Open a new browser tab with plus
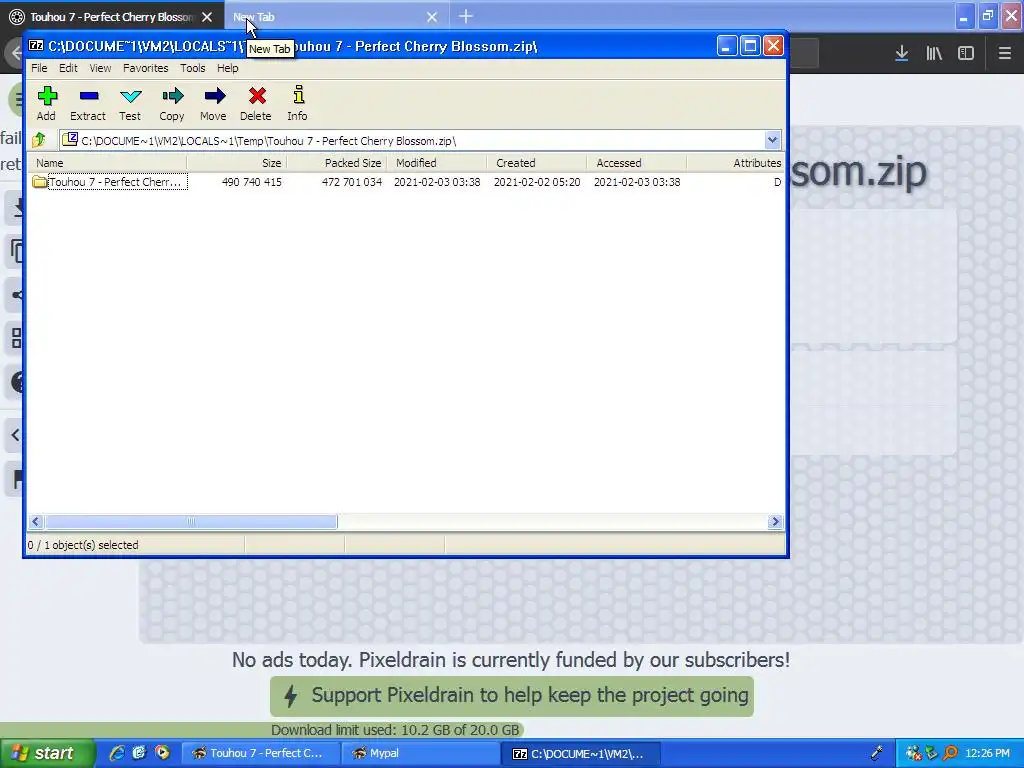The image size is (1024, 768). (466, 16)
